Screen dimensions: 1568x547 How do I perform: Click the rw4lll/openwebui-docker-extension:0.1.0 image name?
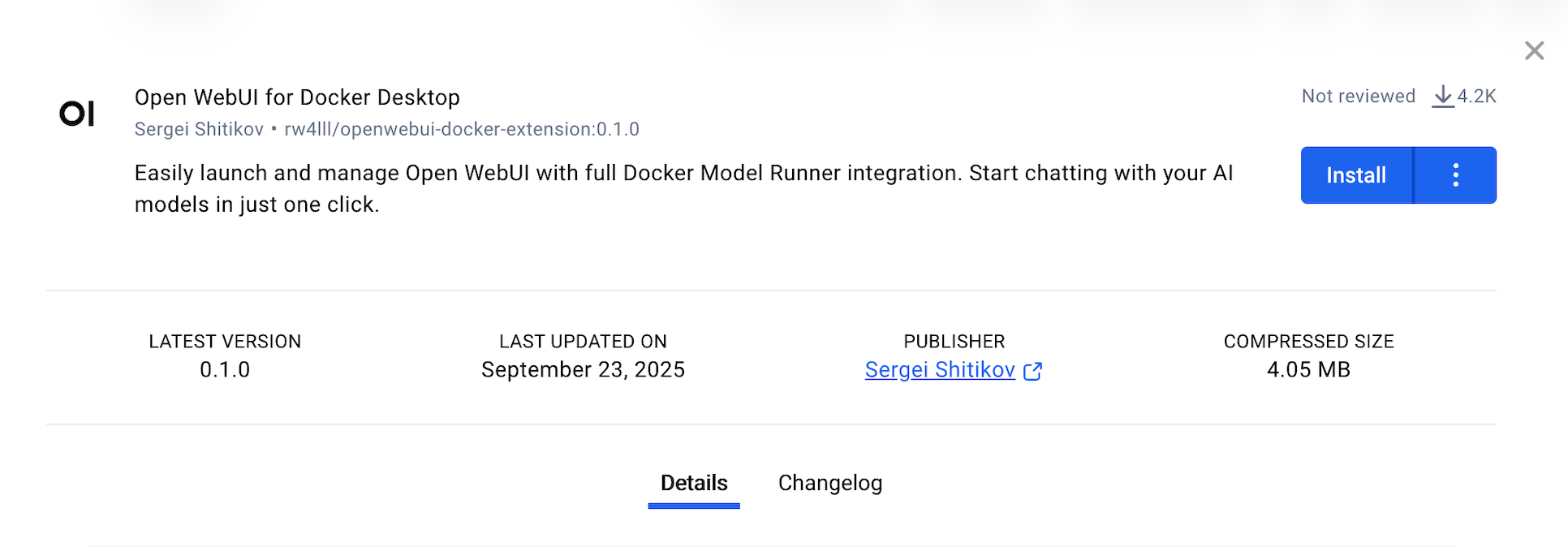click(x=461, y=129)
